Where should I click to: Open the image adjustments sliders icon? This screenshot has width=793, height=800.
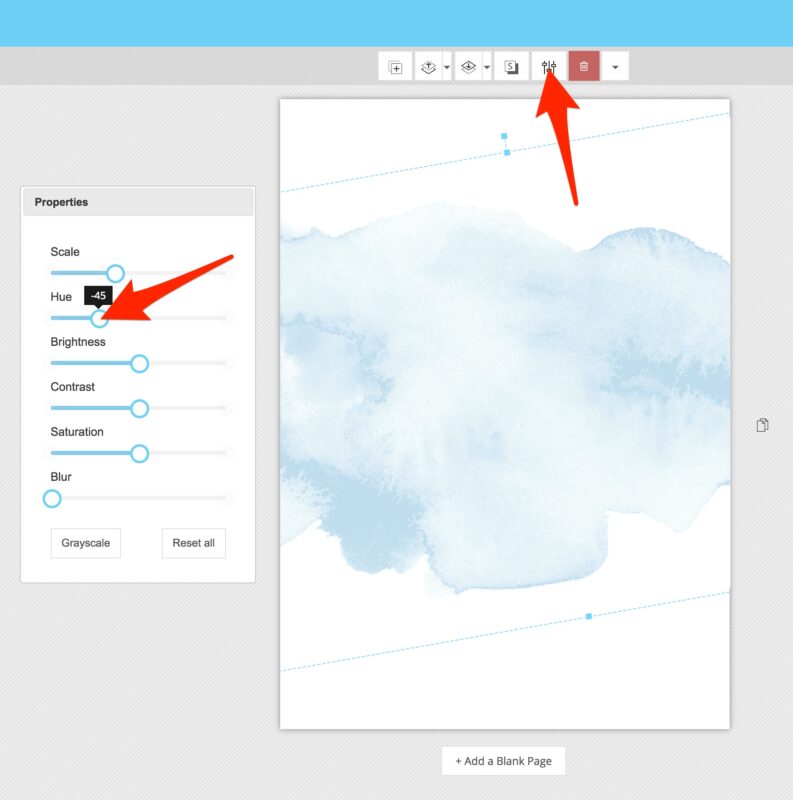pos(549,67)
